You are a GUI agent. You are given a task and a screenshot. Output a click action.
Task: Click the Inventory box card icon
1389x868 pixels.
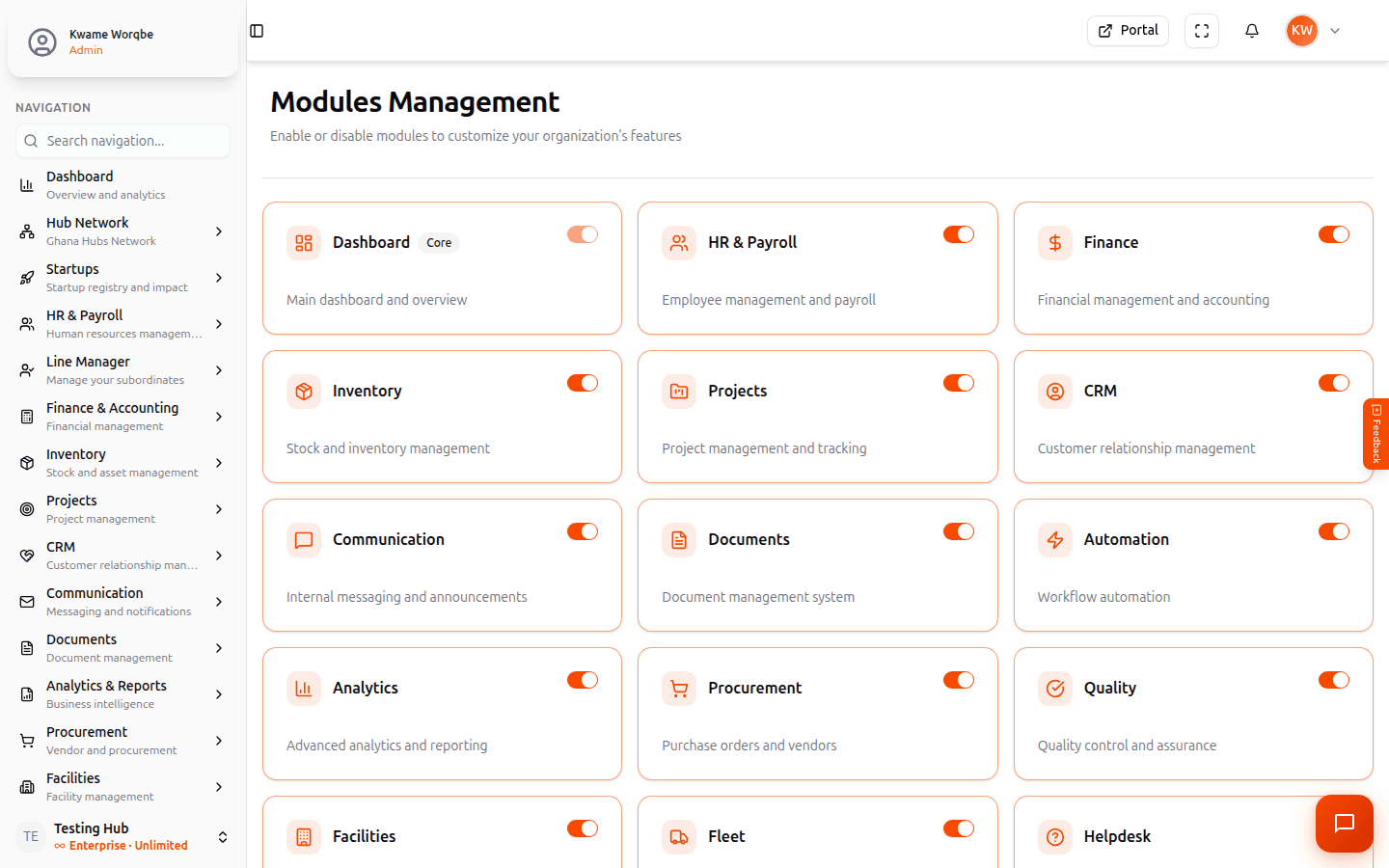304,392
